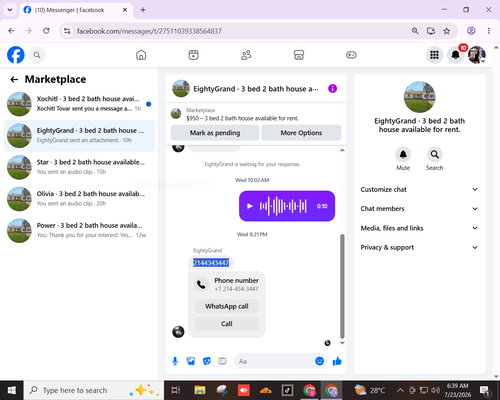Click the house thumbnail in right panel

coord(419,97)
